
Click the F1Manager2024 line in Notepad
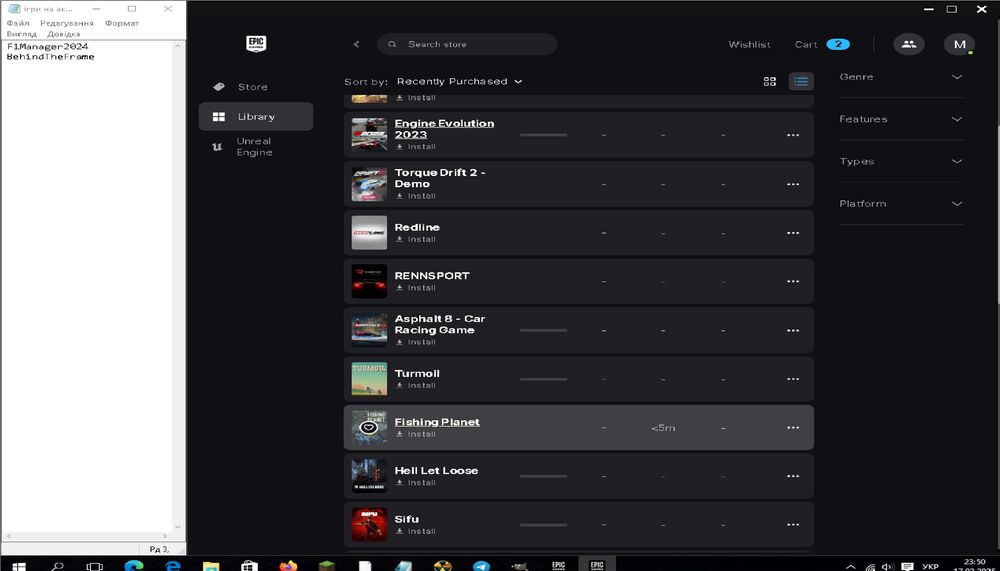(x=47, y=47)
